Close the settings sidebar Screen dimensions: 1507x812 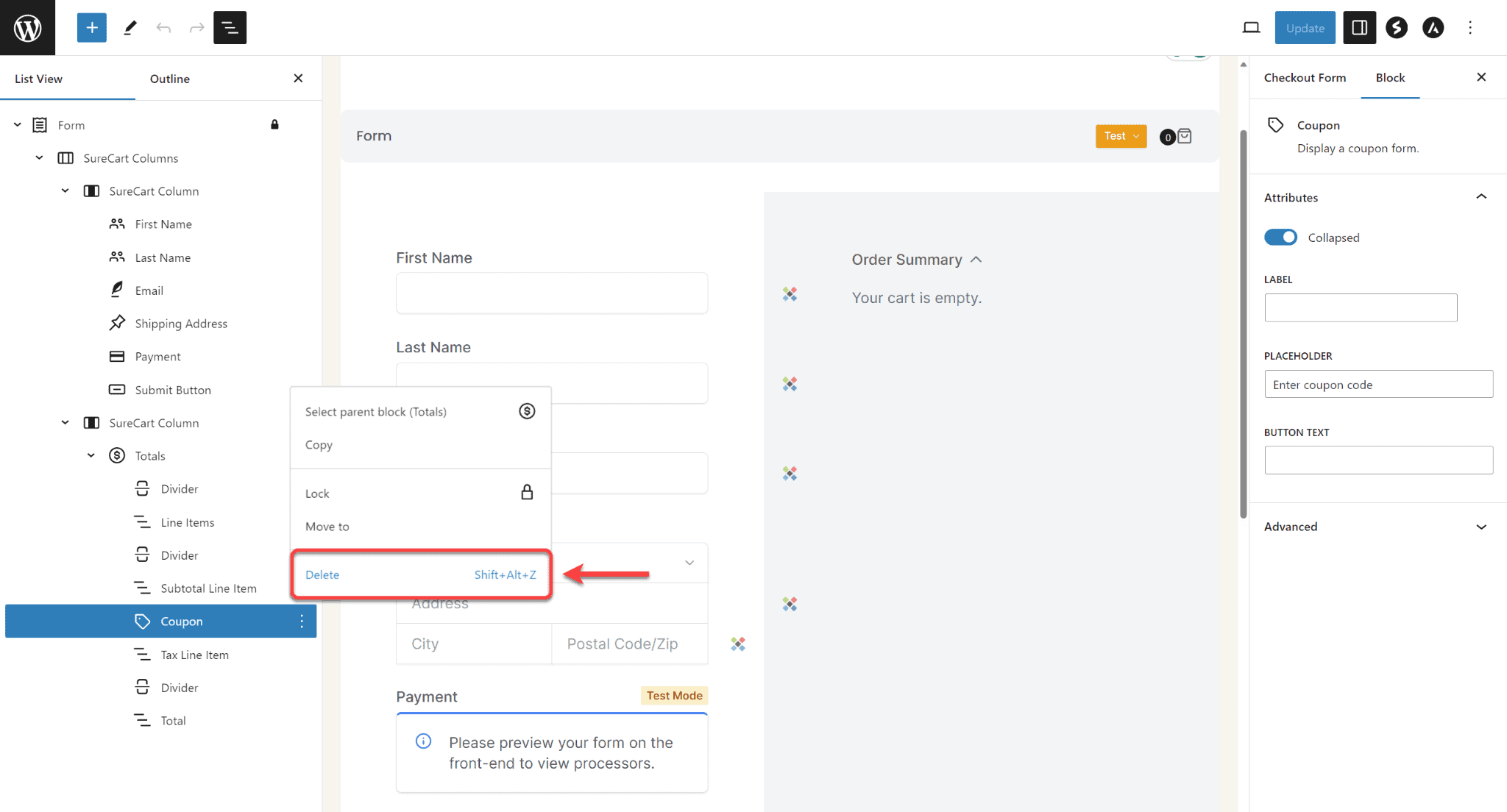click(1481, 76)
